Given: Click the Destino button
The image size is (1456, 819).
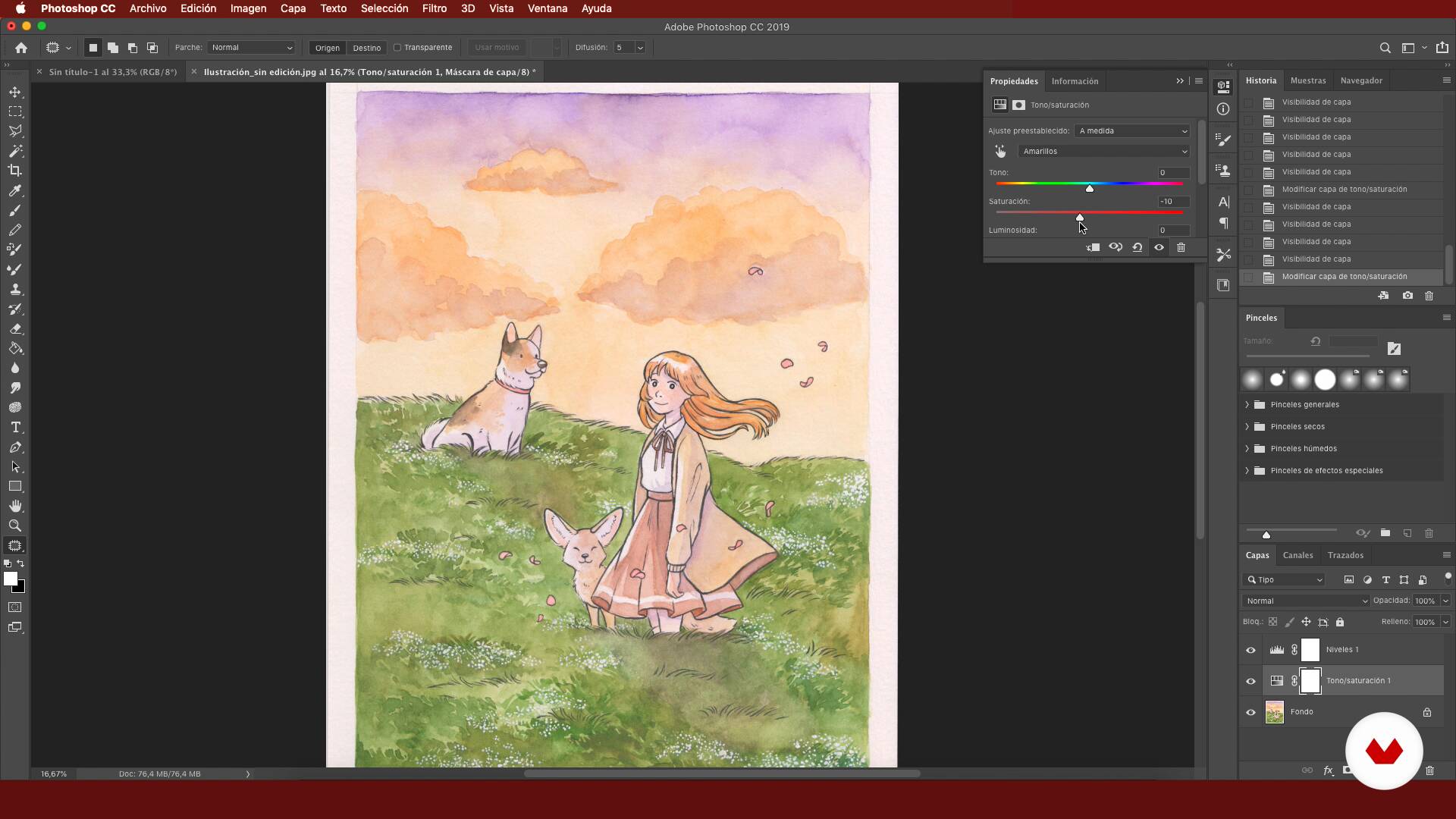Looking at the screenshot, I should 367,48.
